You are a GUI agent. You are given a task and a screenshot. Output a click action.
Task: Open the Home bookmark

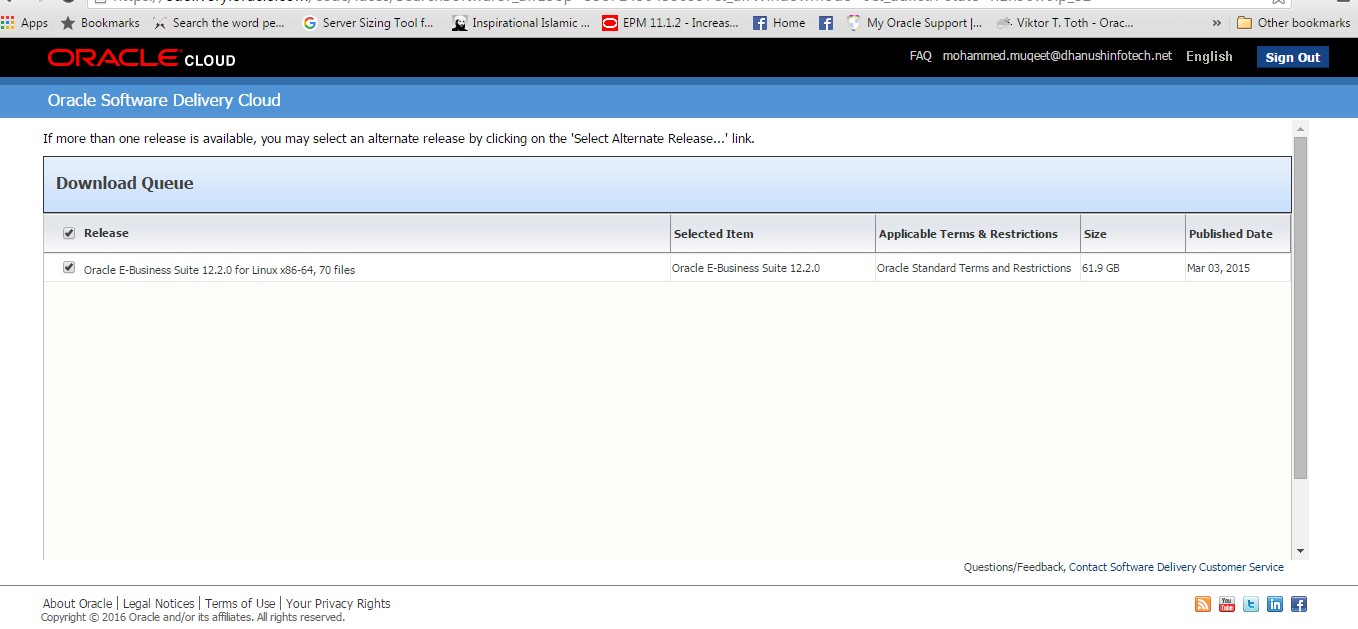tap(779, 22)
